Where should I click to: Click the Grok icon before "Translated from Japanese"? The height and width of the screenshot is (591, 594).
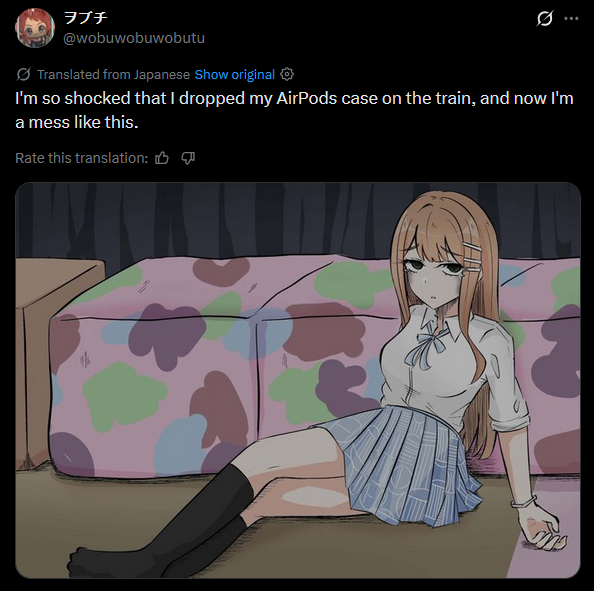click(x=23, y=74)
